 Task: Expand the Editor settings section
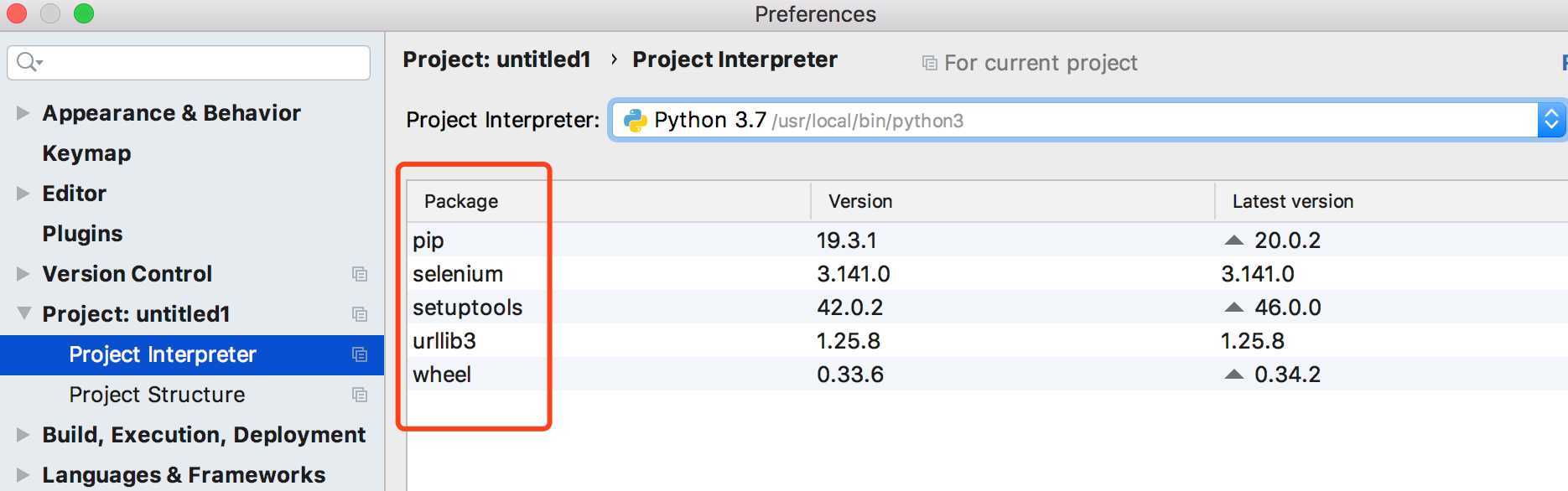coord(23,194)
